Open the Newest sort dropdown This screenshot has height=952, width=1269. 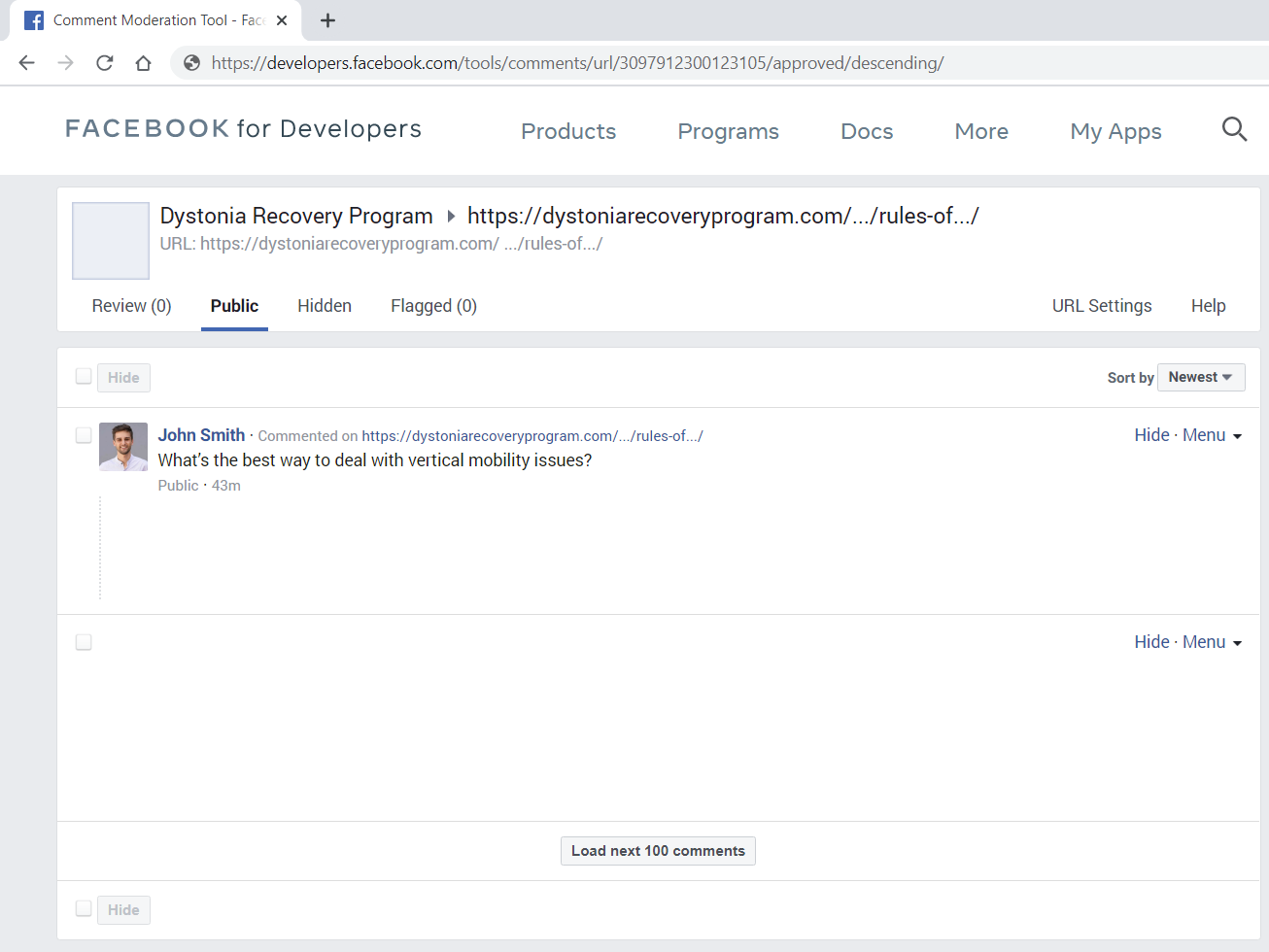click(1201, 377)
